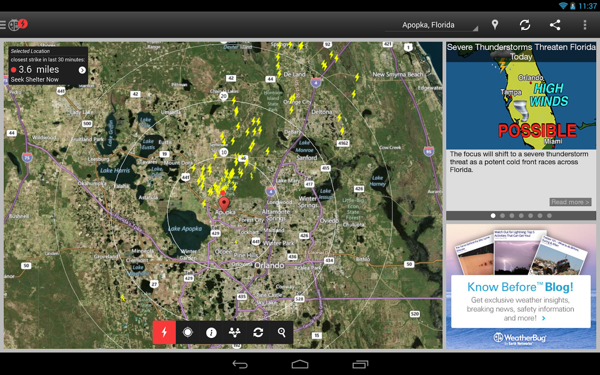Open the hamburger navigation menu
The width and height of the screenshot is (600, 375).
click(x=3, y=25)
